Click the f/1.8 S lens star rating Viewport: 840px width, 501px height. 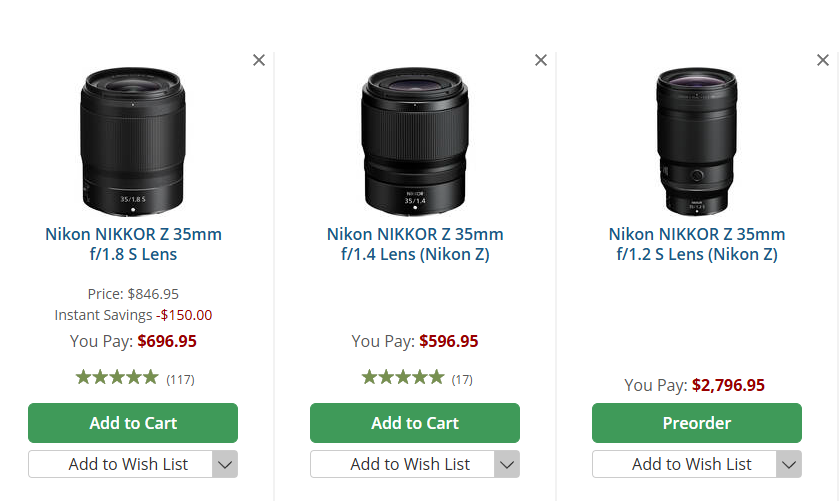point(117,378)
